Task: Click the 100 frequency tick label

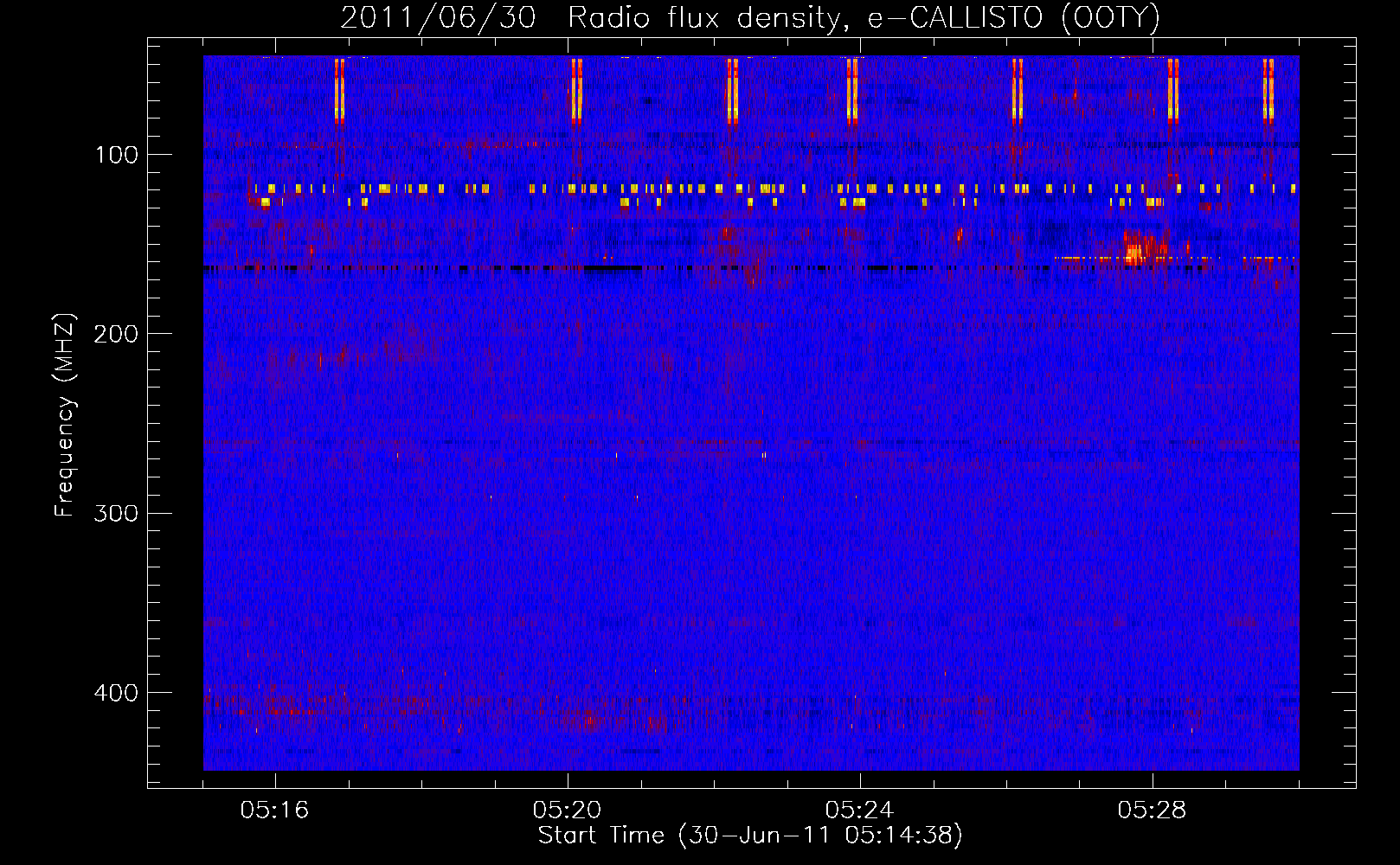Action: coord(117,156)
